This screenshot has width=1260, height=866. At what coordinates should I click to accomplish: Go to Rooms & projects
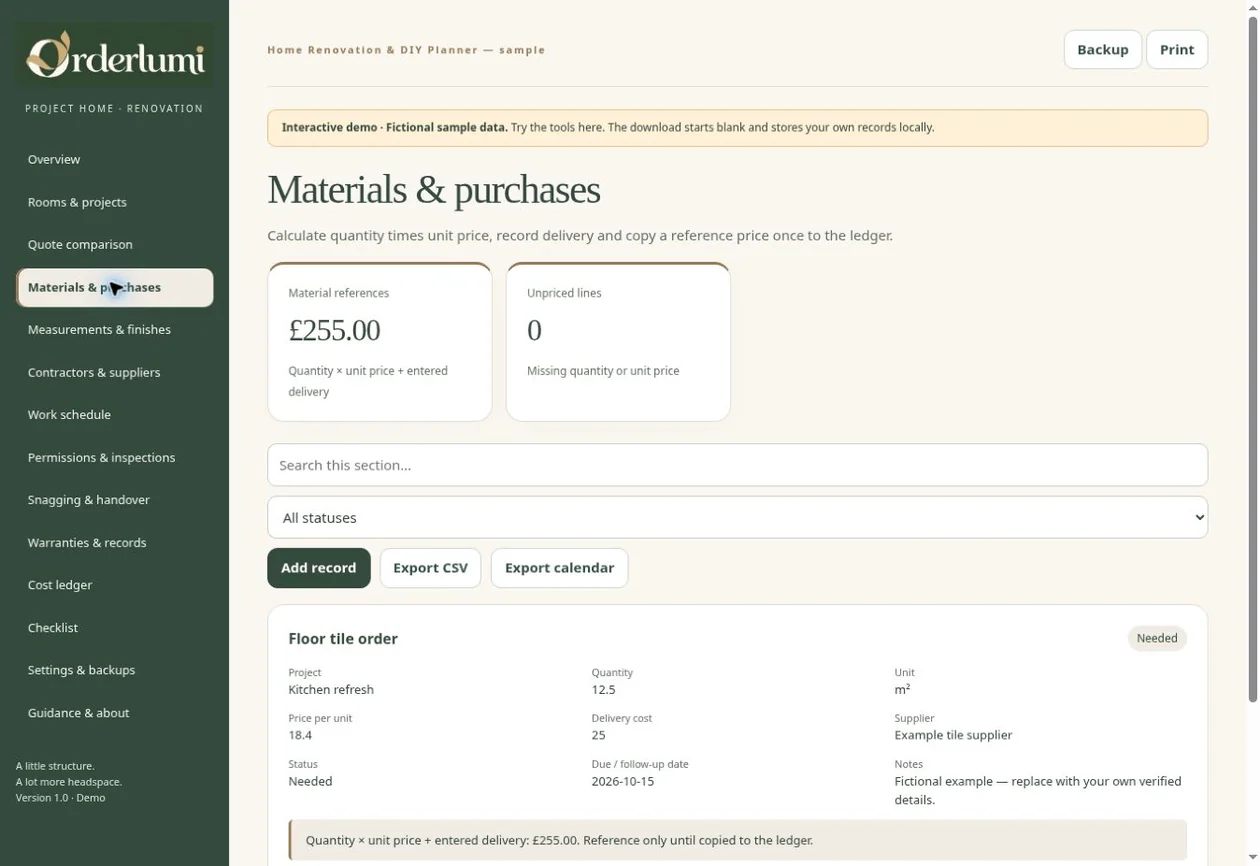point(114,202)
